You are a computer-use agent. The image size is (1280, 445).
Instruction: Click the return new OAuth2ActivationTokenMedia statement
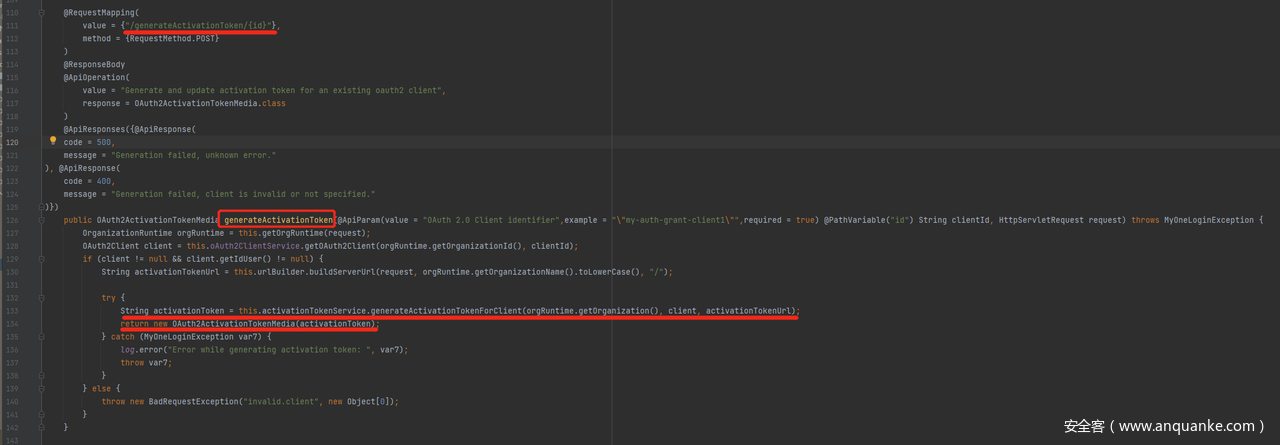pyautogui.click(x=249, y=324)
